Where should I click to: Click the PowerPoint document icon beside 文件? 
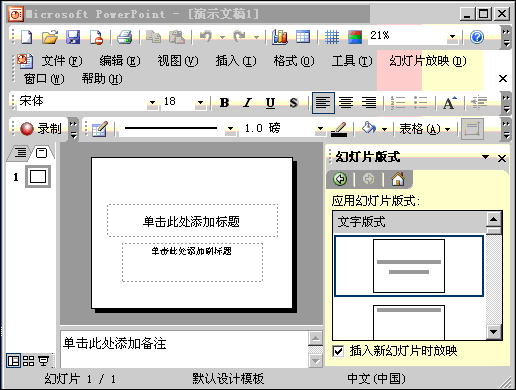click(x=25, y=61)
